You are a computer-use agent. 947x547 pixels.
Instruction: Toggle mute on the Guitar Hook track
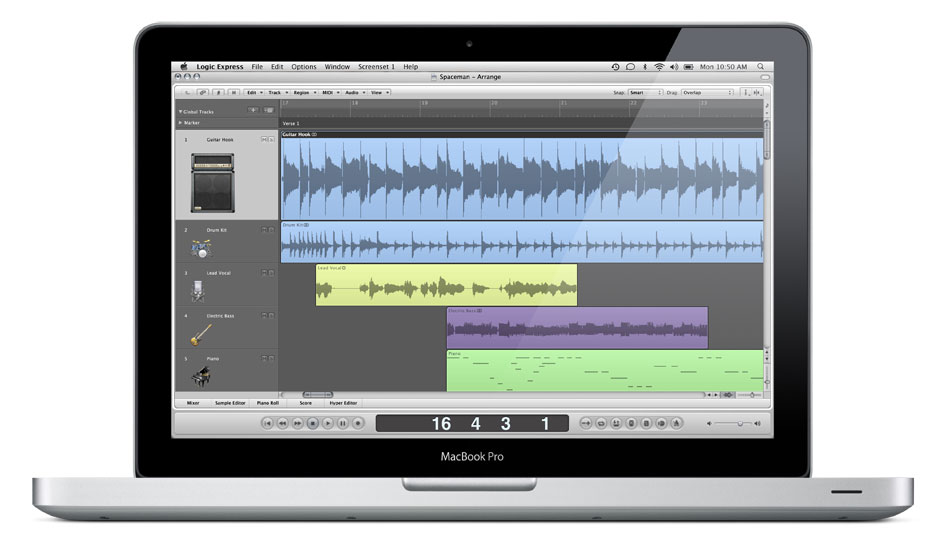[x=263, y=140]
